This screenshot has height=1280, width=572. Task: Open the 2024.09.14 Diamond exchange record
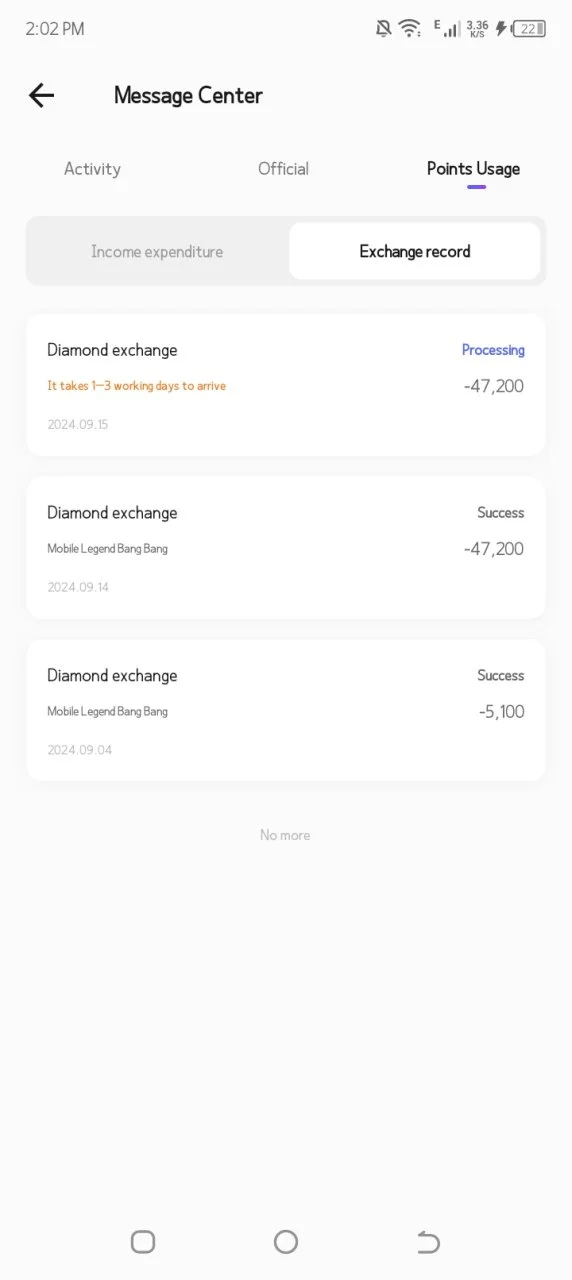coord(286,548)
